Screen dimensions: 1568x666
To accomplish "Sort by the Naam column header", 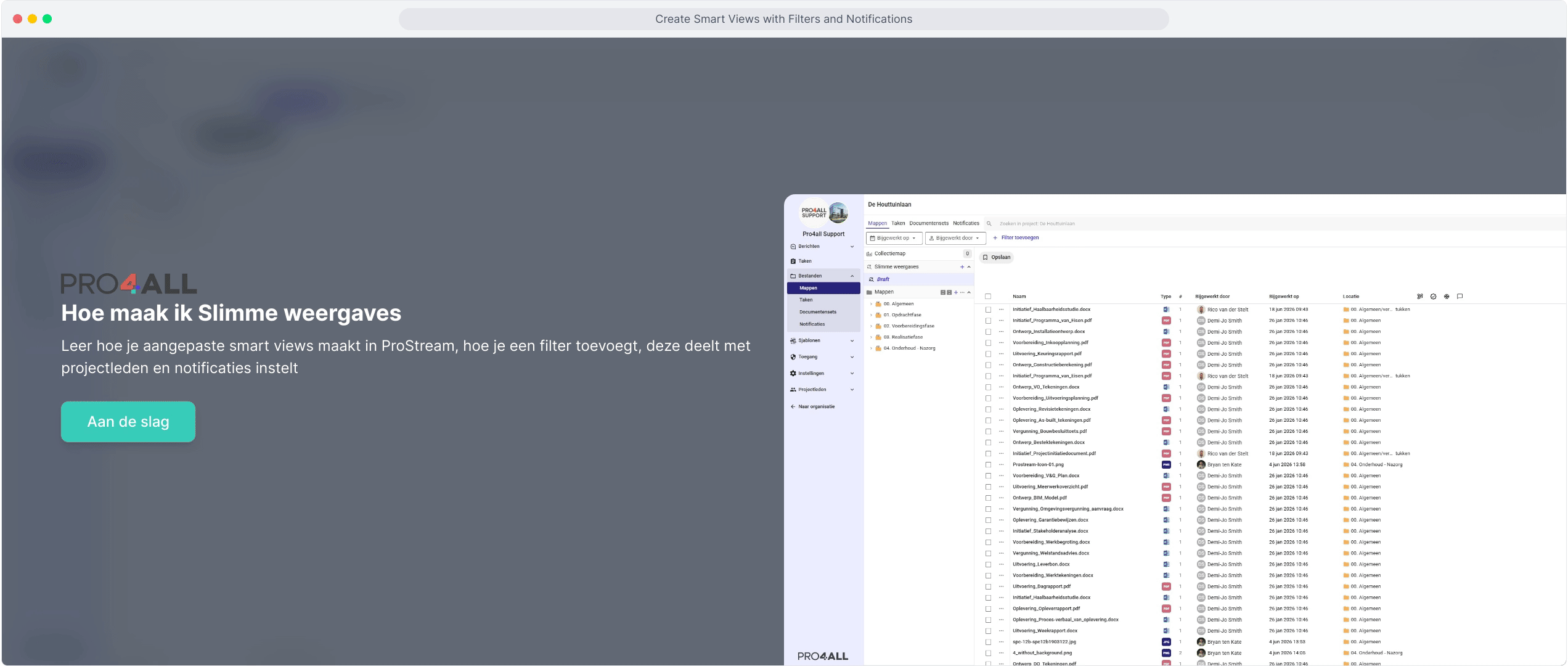I will [x=1019, y=297].
